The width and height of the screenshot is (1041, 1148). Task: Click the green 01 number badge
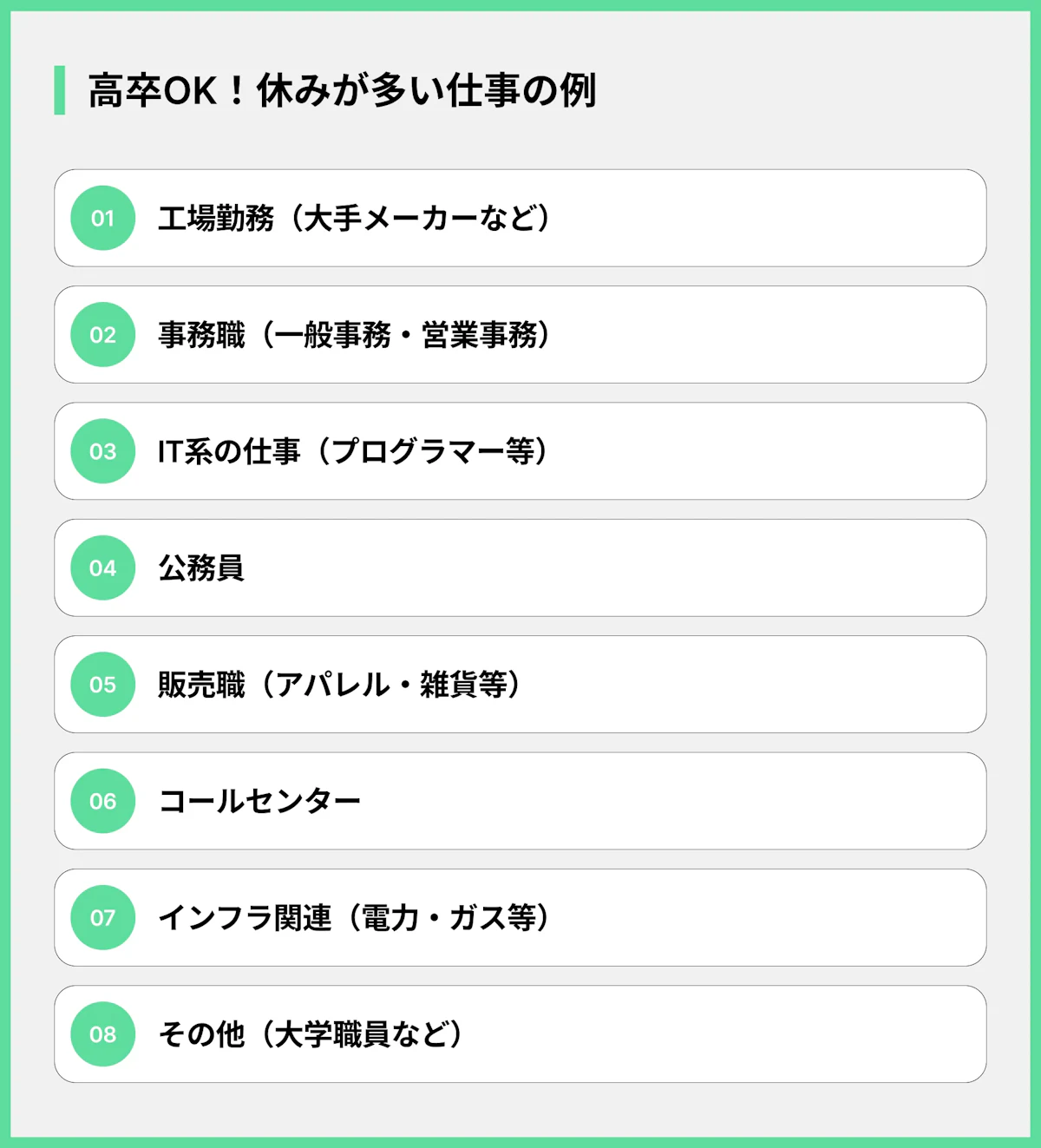102,218
